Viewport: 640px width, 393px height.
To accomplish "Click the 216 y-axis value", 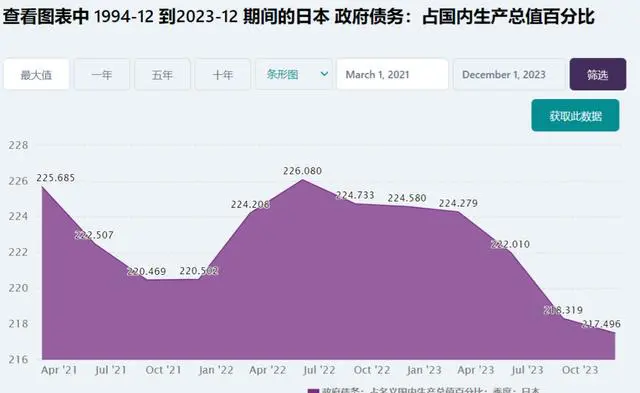I will 18,360.
